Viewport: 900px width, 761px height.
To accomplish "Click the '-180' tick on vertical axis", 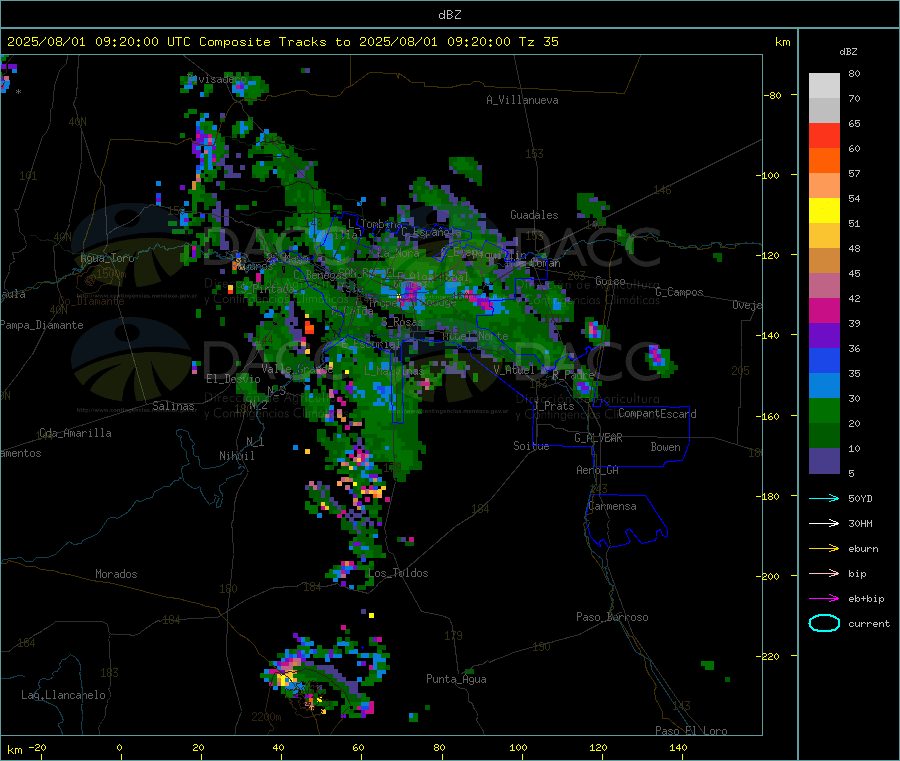I will 767,496.
